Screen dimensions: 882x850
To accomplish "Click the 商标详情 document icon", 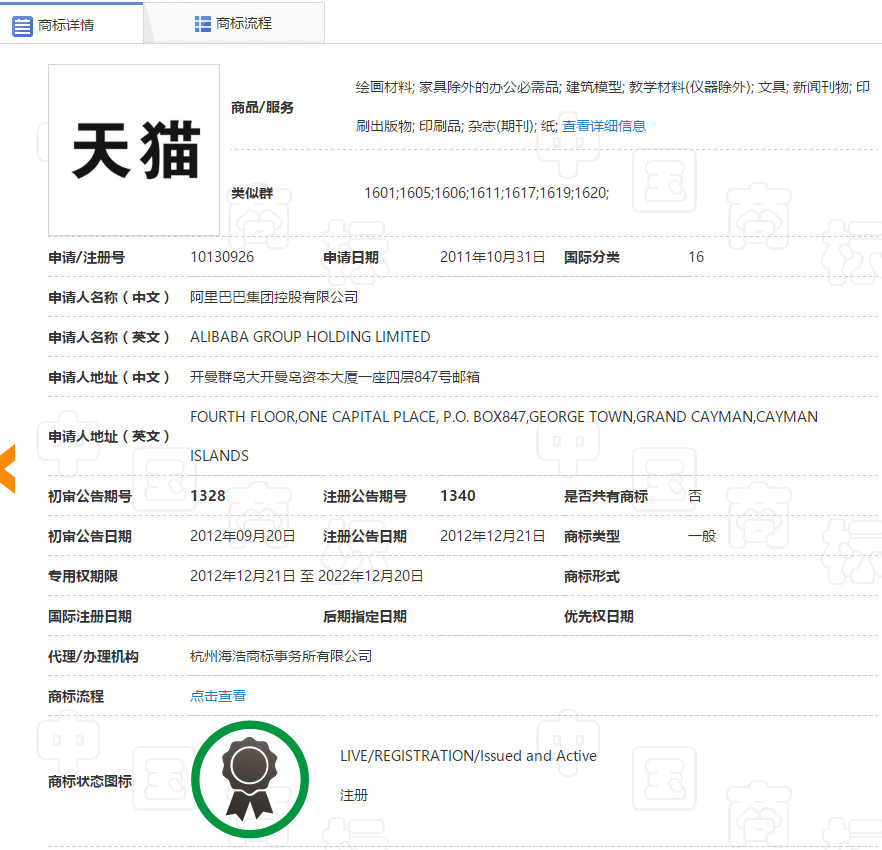I will (22, 26).
